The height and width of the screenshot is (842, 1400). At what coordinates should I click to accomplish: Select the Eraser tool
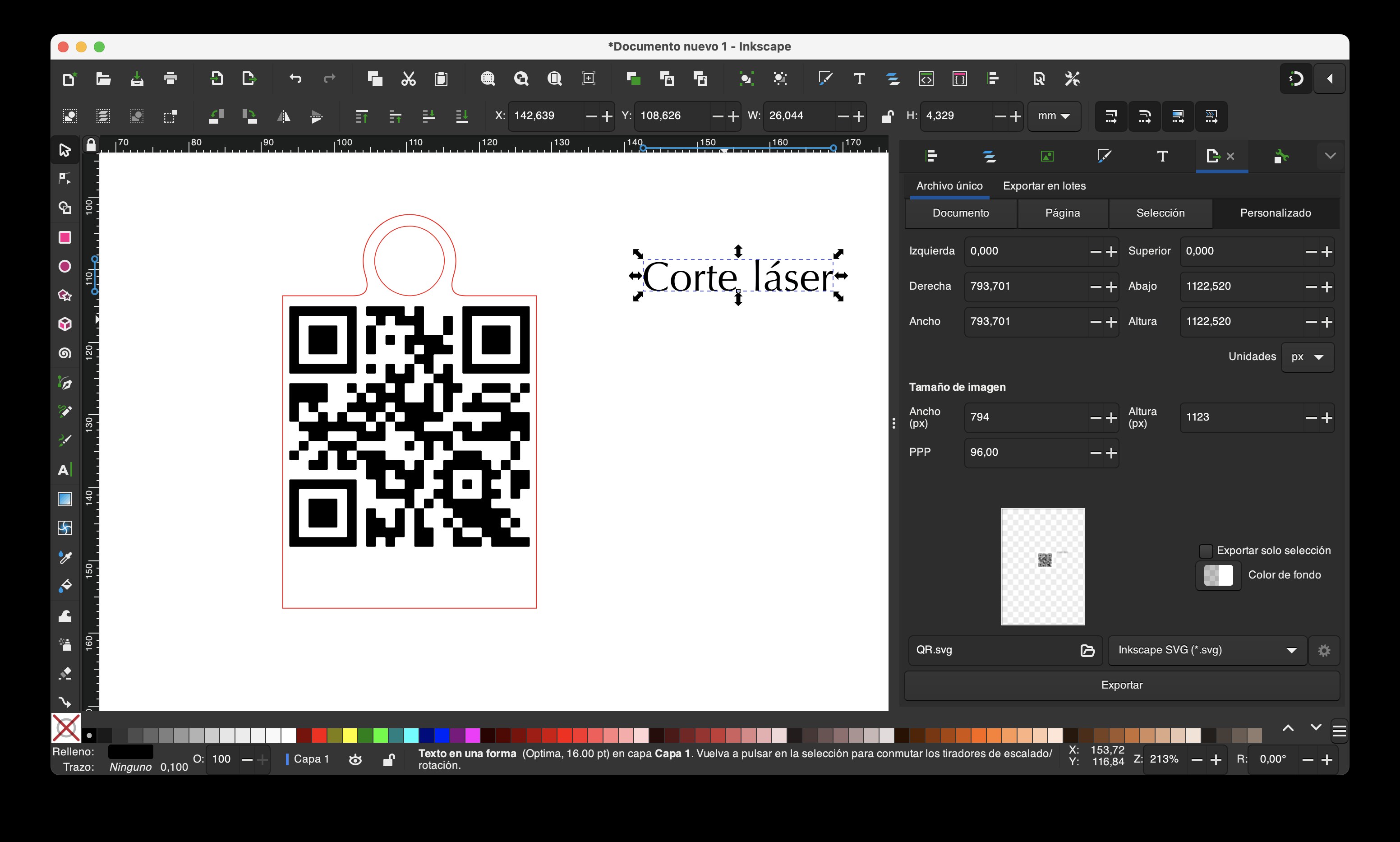(x=64, y=674)
